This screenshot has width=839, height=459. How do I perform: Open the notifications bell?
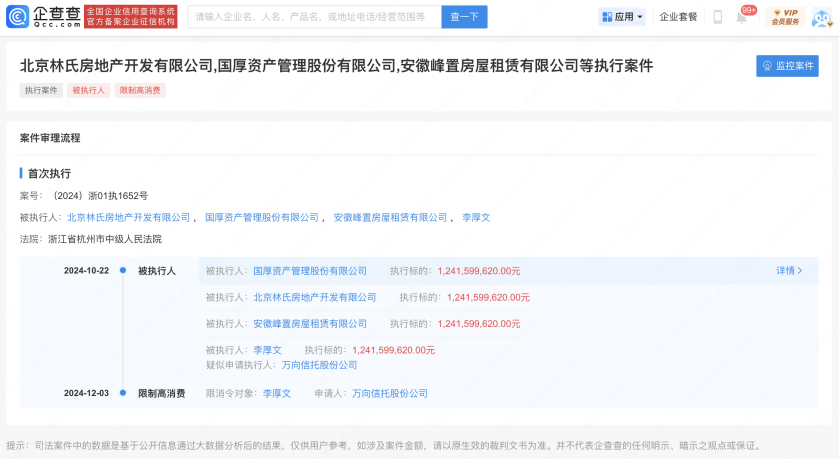pos(741,17)
